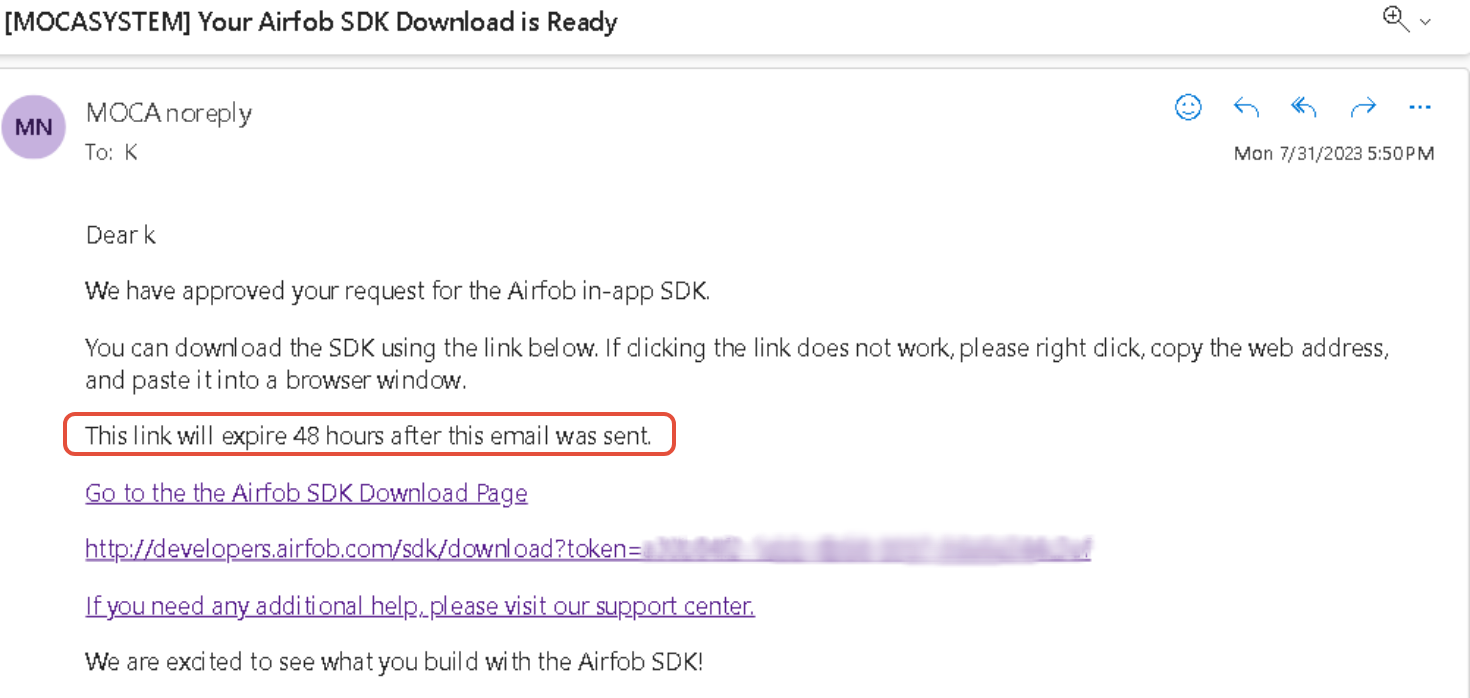The width and height of the screenshot is (1470, 698).
Task: Click the excited closing sentence
Action: [x=394, y=662]
